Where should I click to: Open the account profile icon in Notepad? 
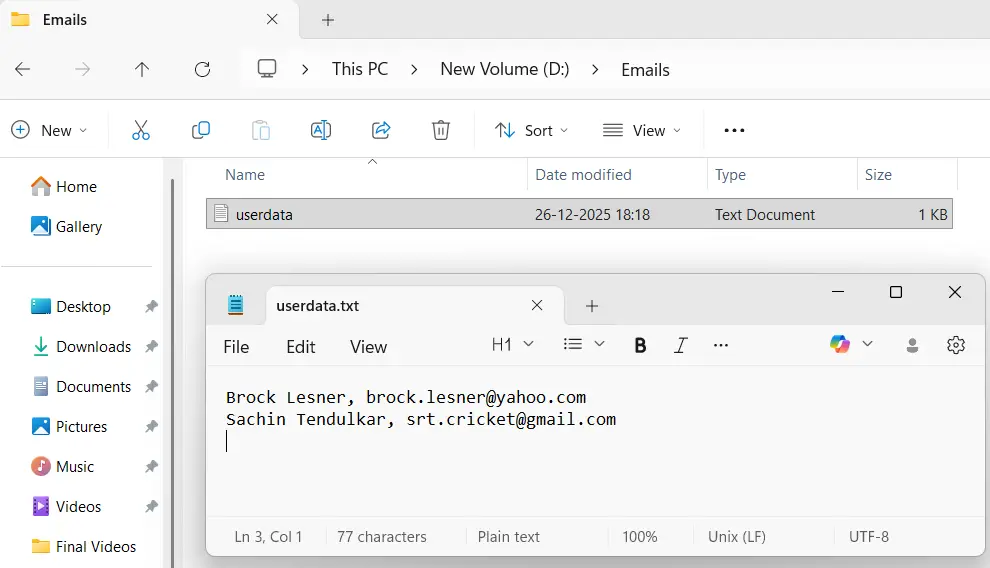[912, 345]
